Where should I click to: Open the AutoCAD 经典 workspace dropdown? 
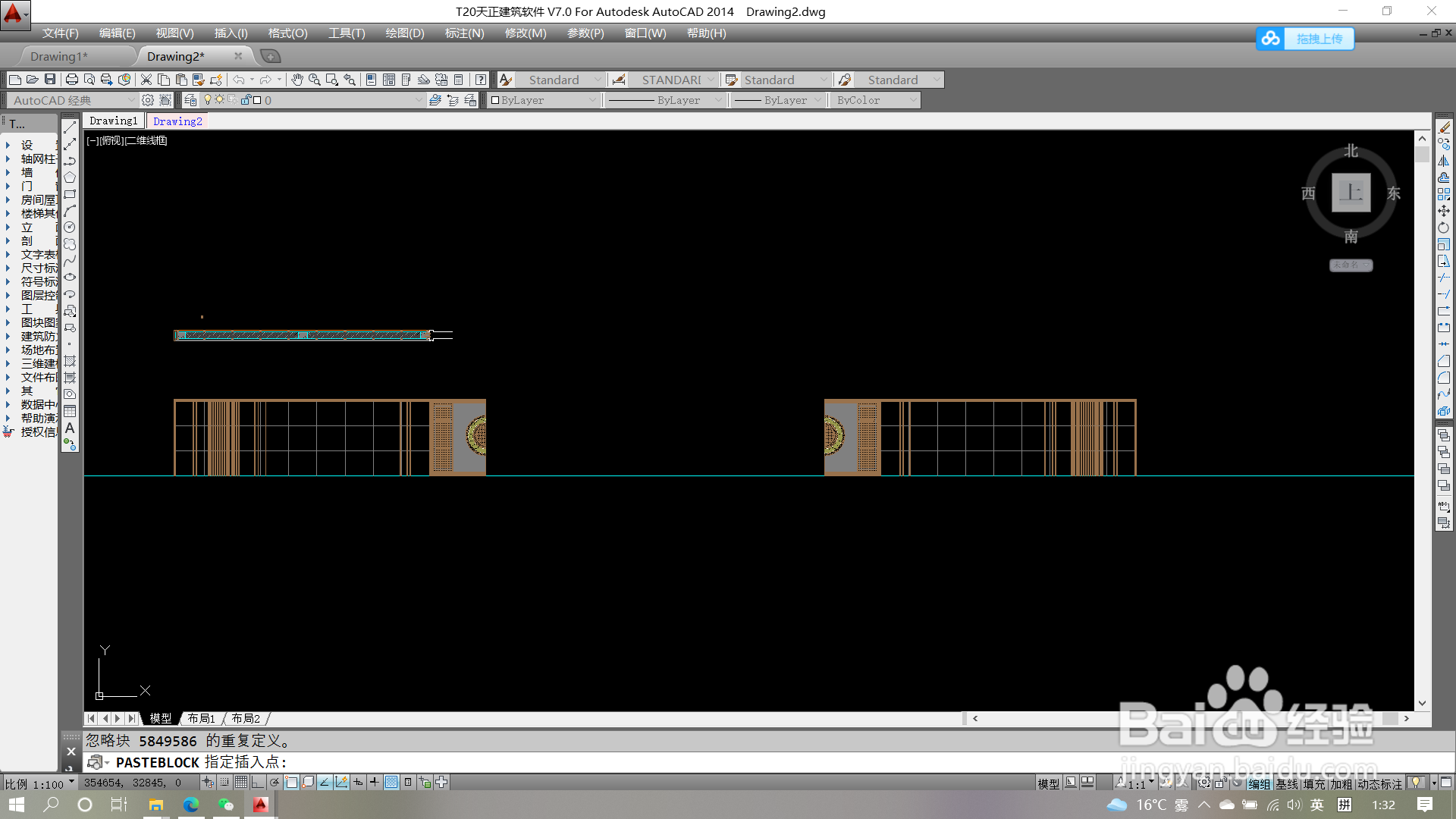tap(130, 100)
